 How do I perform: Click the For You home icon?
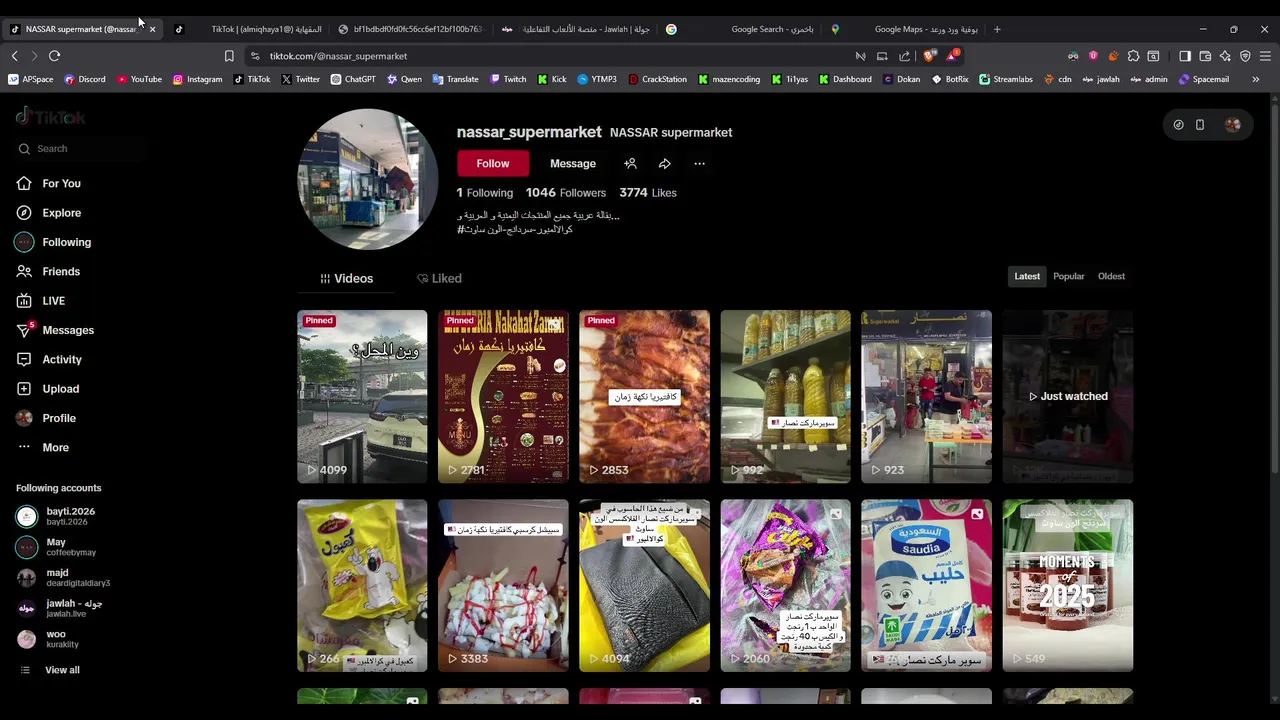[24, 183]
